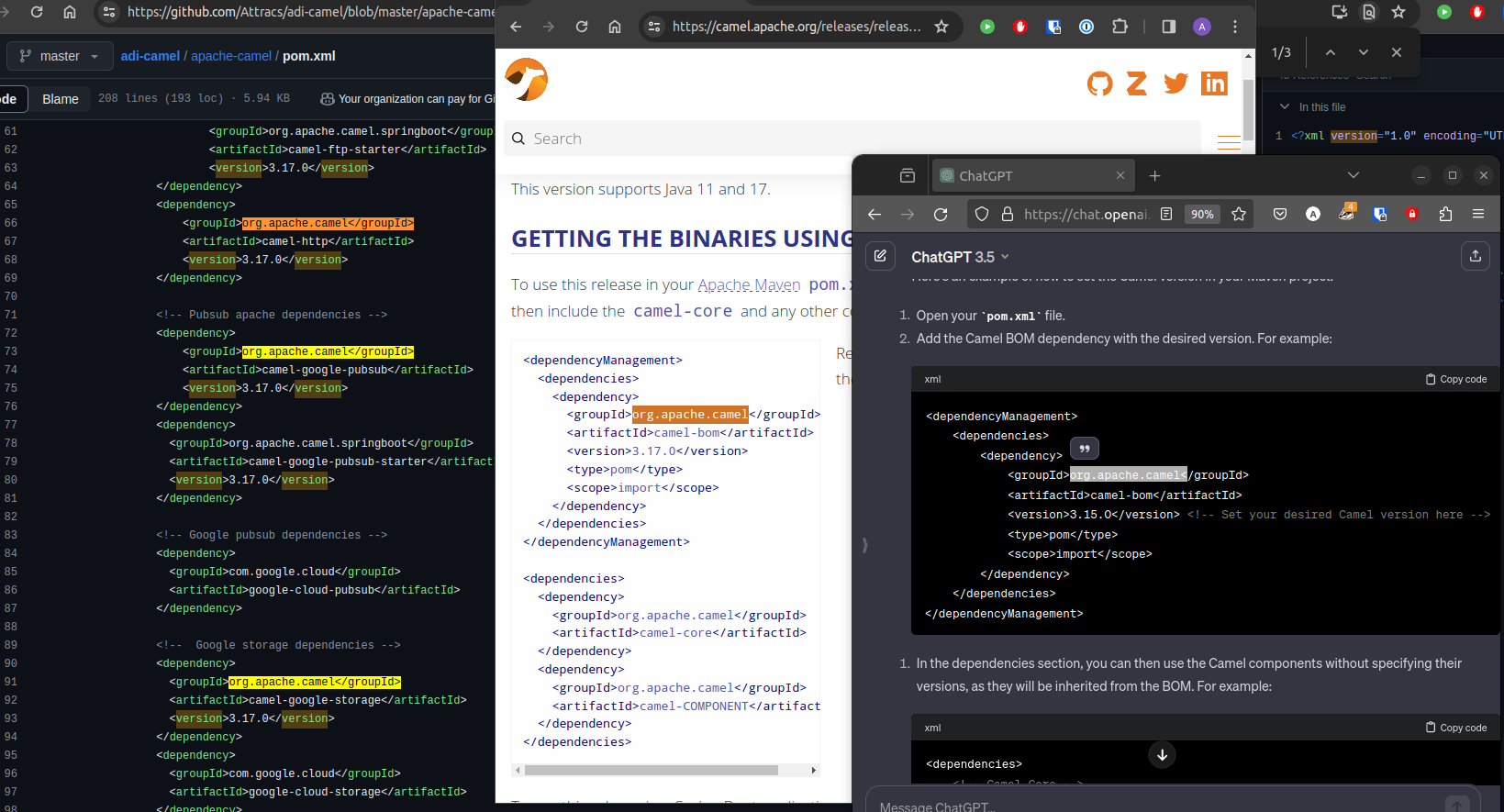Switch to the Blame tab
The image size is (1504, 812).
coord(61,99)
